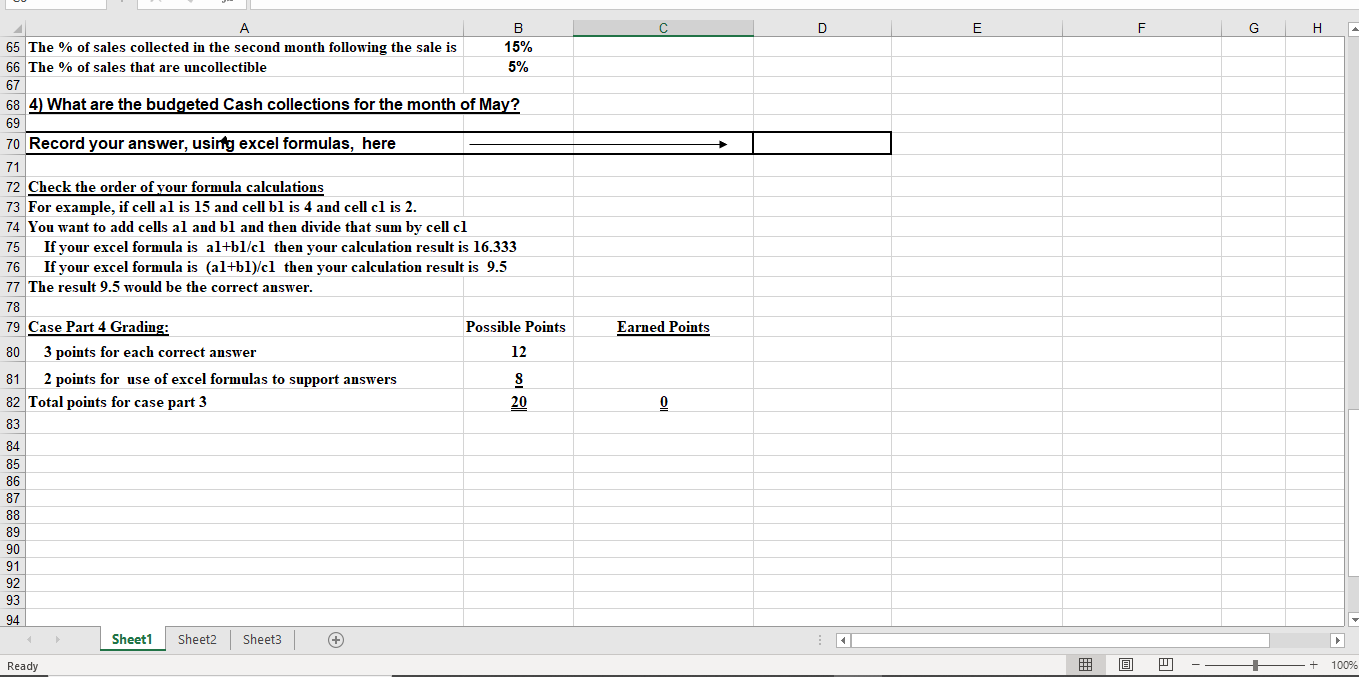This screenshot has height=677, width=1359.
Task: Switch to Page Layout view
Action: [x=1125, y=665]
